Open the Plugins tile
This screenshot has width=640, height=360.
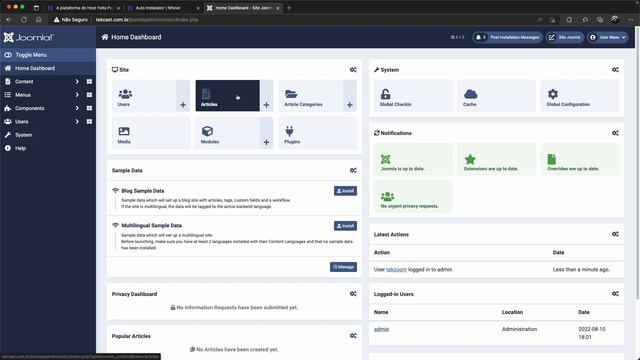317,133
